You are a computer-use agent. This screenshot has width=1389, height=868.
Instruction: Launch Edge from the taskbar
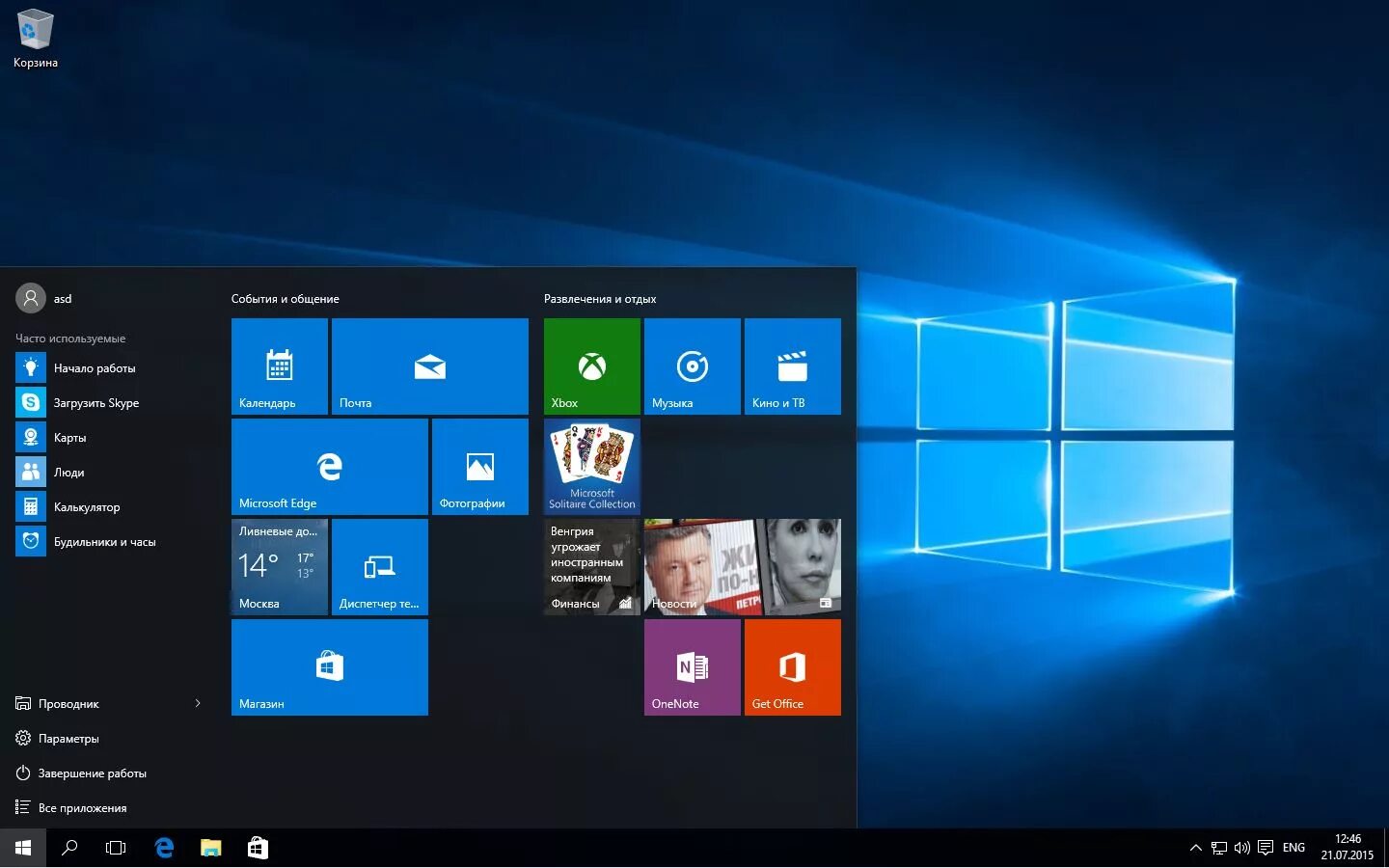coord(164,848)
